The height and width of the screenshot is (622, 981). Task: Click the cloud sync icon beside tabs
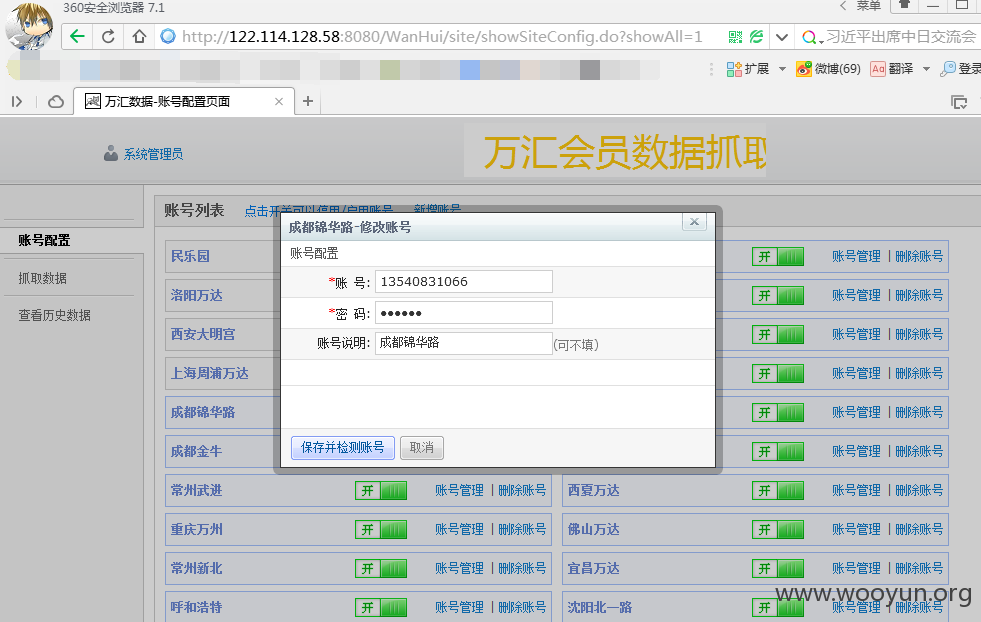point(56,101)
